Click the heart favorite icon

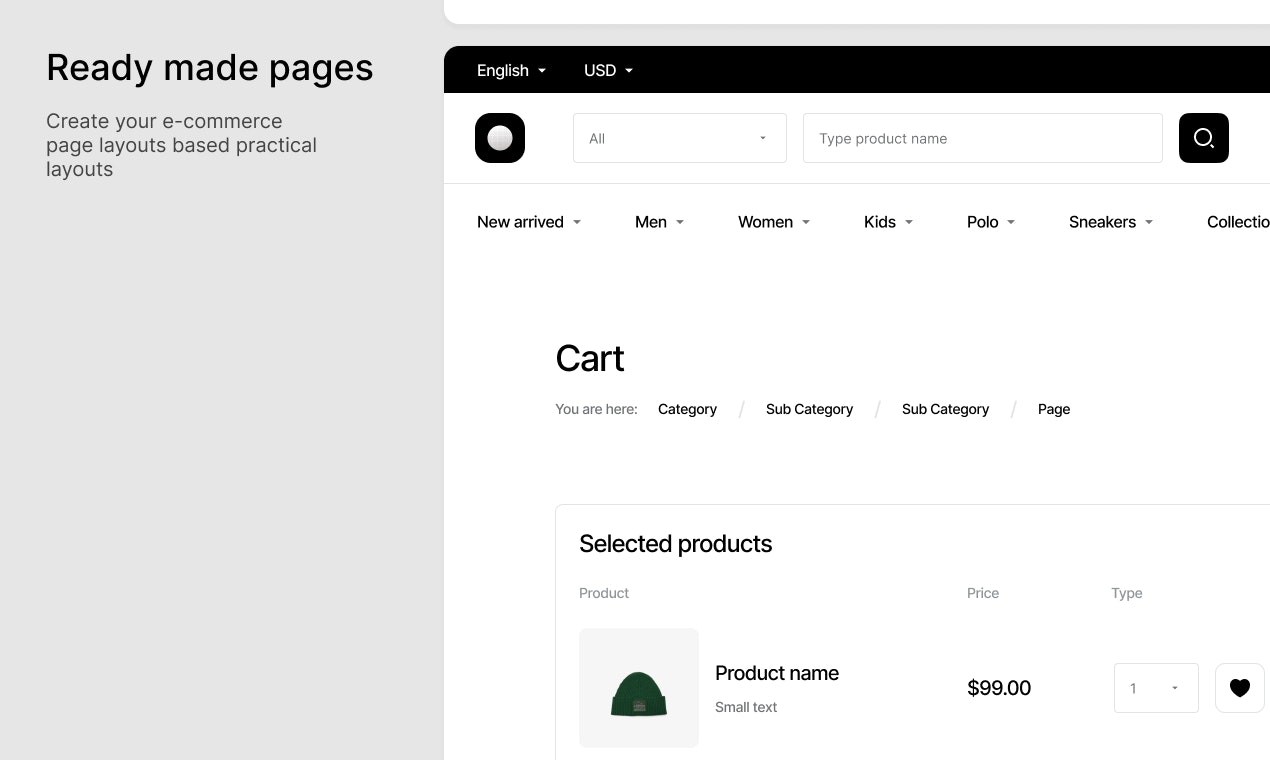pyautogui.click(x=1239, y=688)
